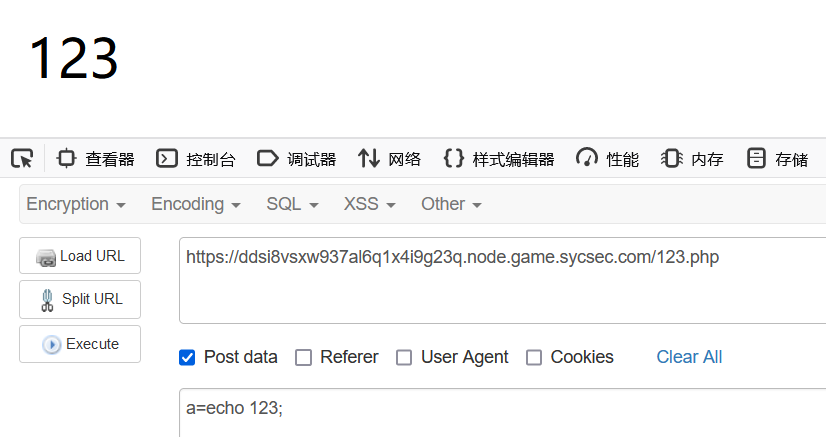Tick the Cookies checkbox

click(534, 357)
